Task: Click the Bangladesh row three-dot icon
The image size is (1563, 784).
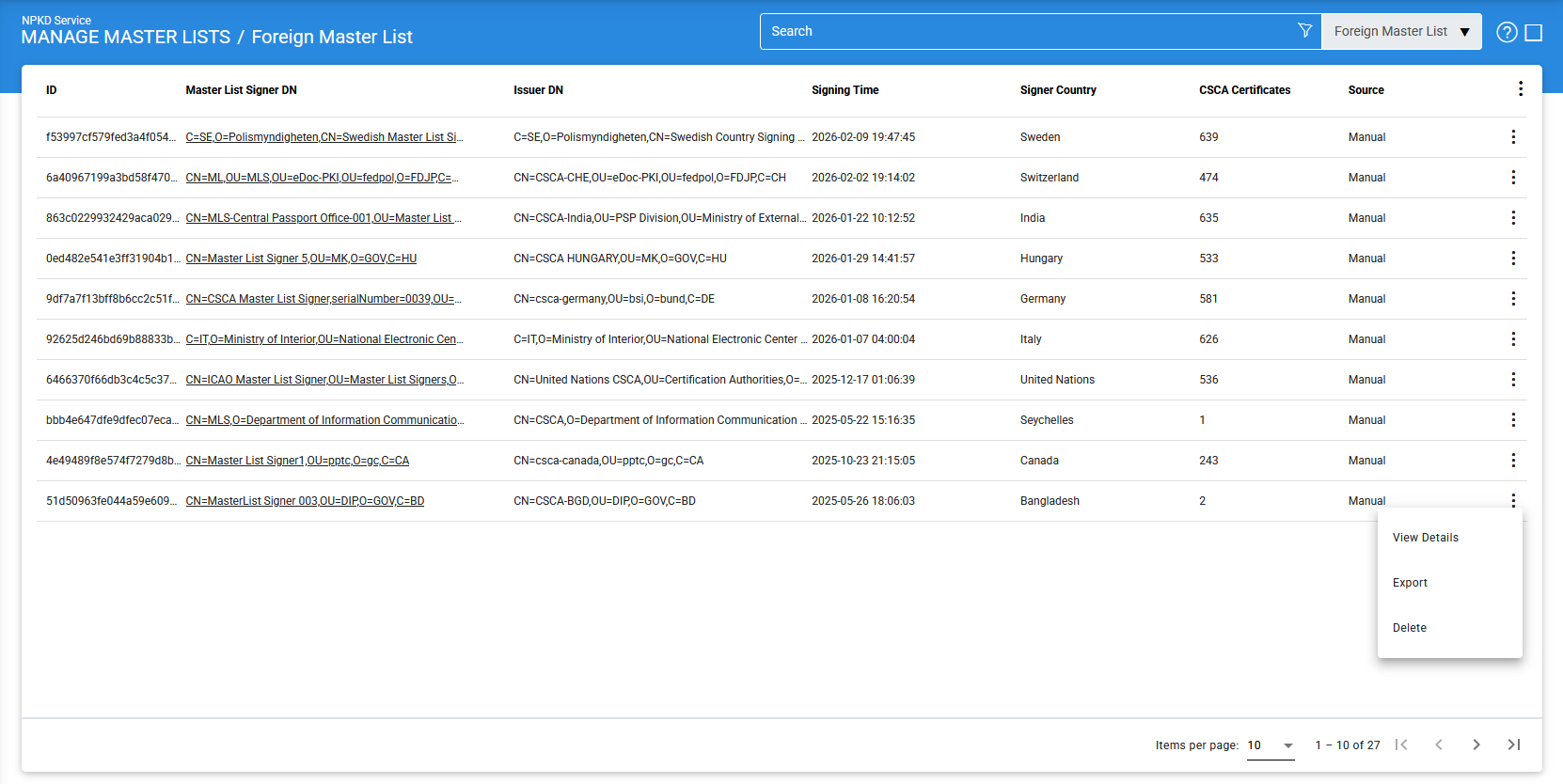Action: coord(1513,501)
